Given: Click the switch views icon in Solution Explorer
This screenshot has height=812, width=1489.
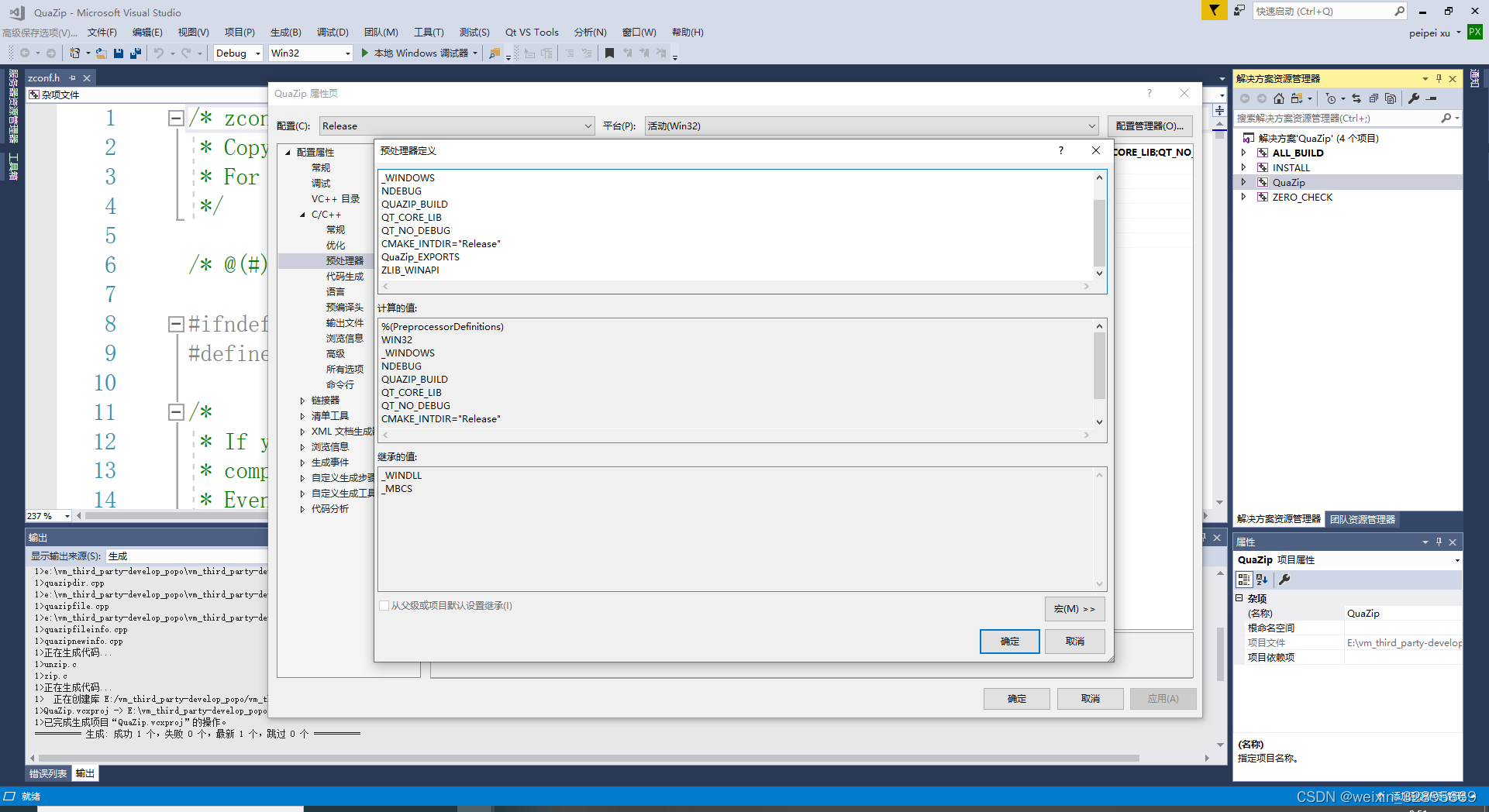Looking at the screenshot, I should pyautogui.click(x=1297, y=98).
